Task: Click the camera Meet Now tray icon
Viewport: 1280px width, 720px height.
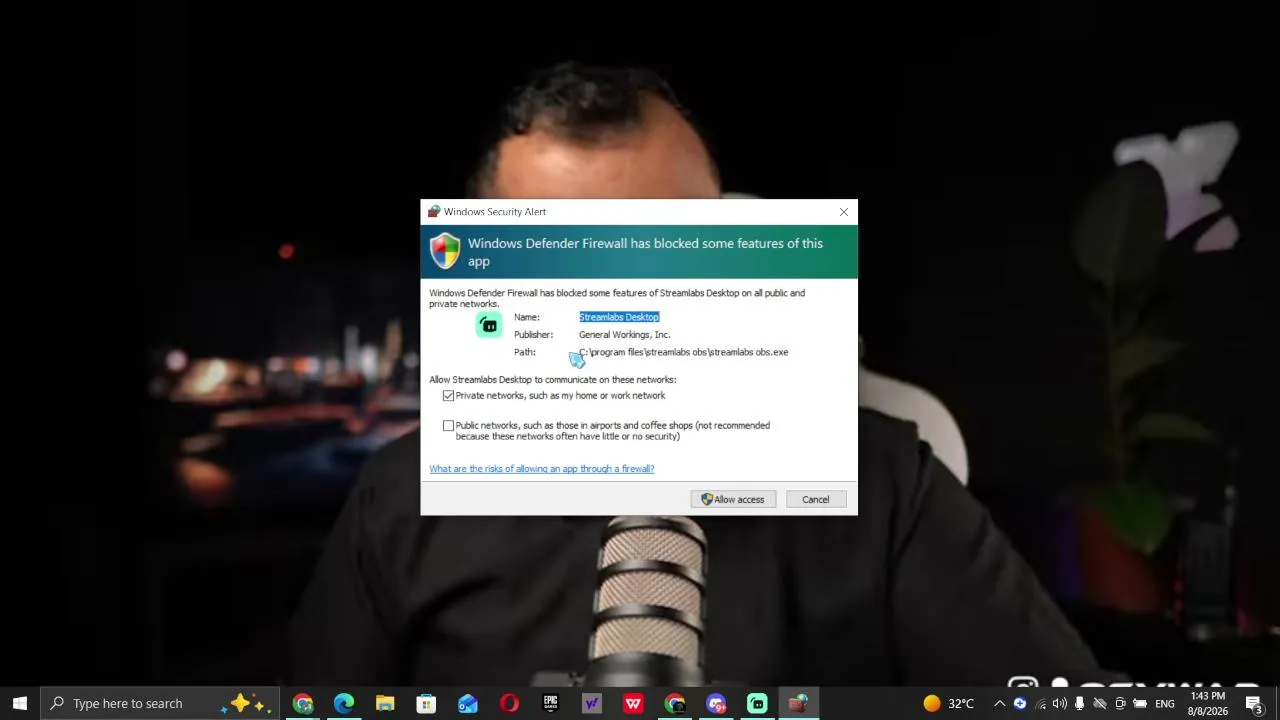Action: (x=1120, y=703)
